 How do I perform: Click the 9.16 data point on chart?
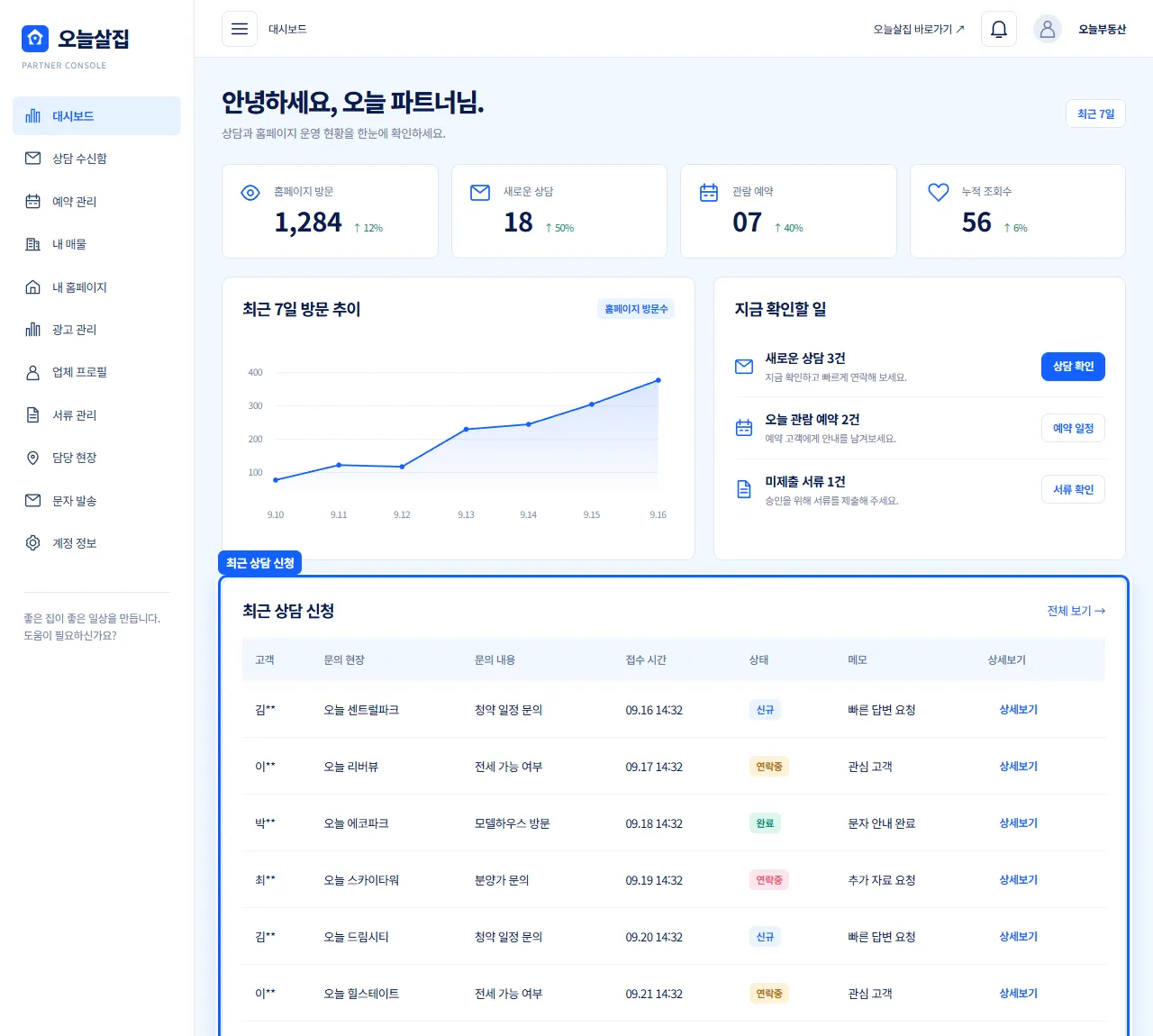658,380
